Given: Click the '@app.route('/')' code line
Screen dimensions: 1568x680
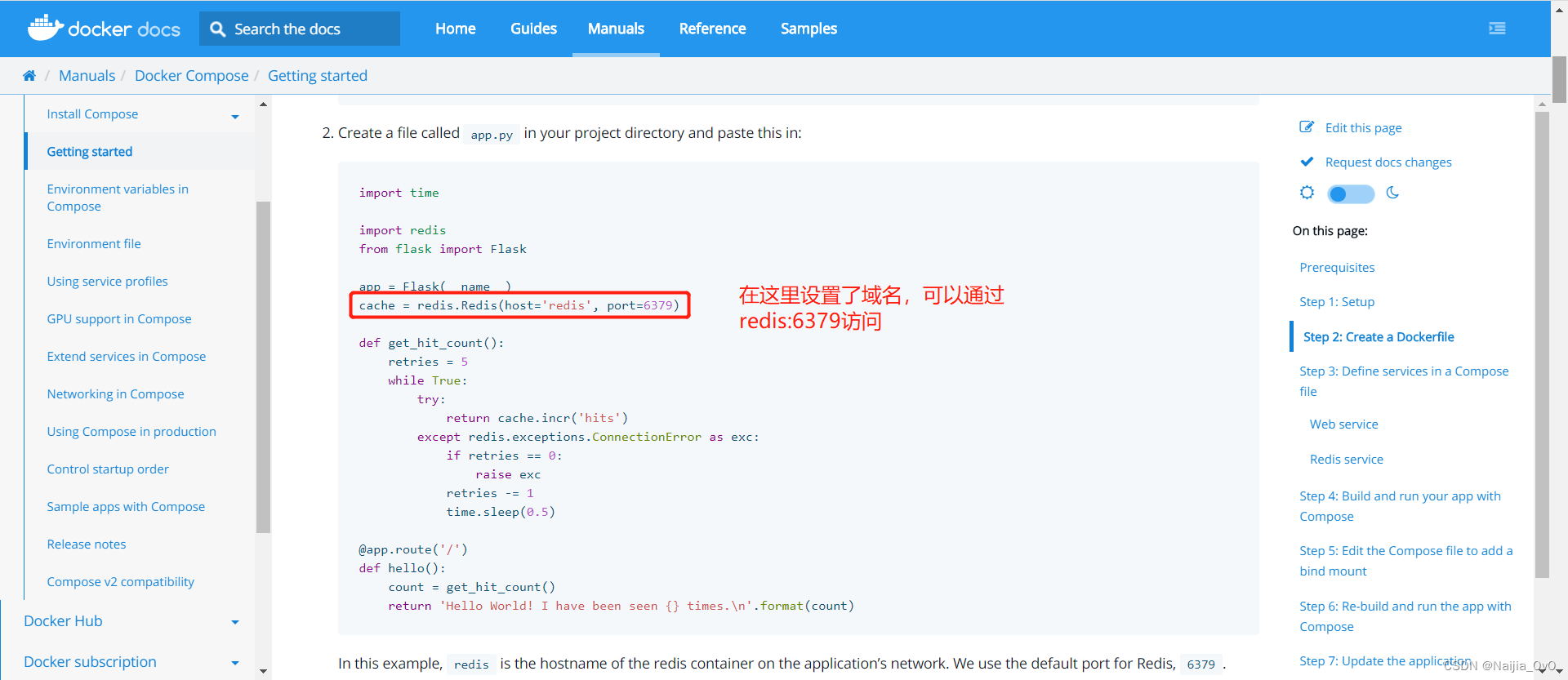Looking at the screenshot, I should pyautogui.click(x=413, y=549).
